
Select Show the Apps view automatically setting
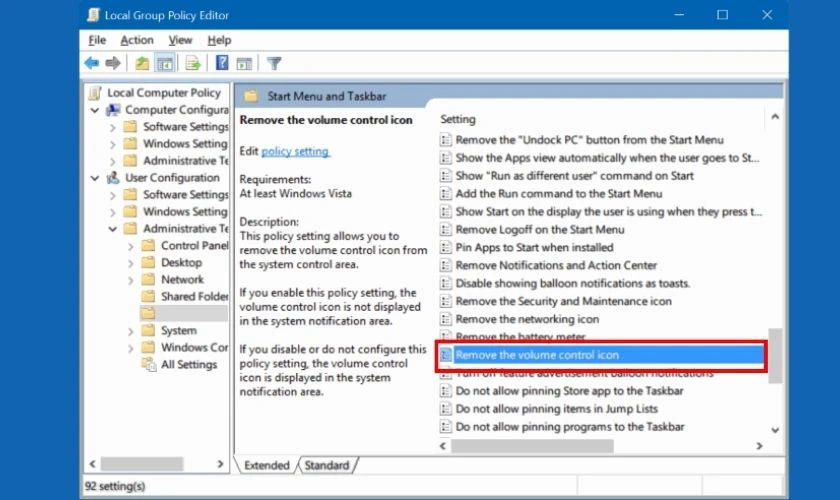pos(608,158)
